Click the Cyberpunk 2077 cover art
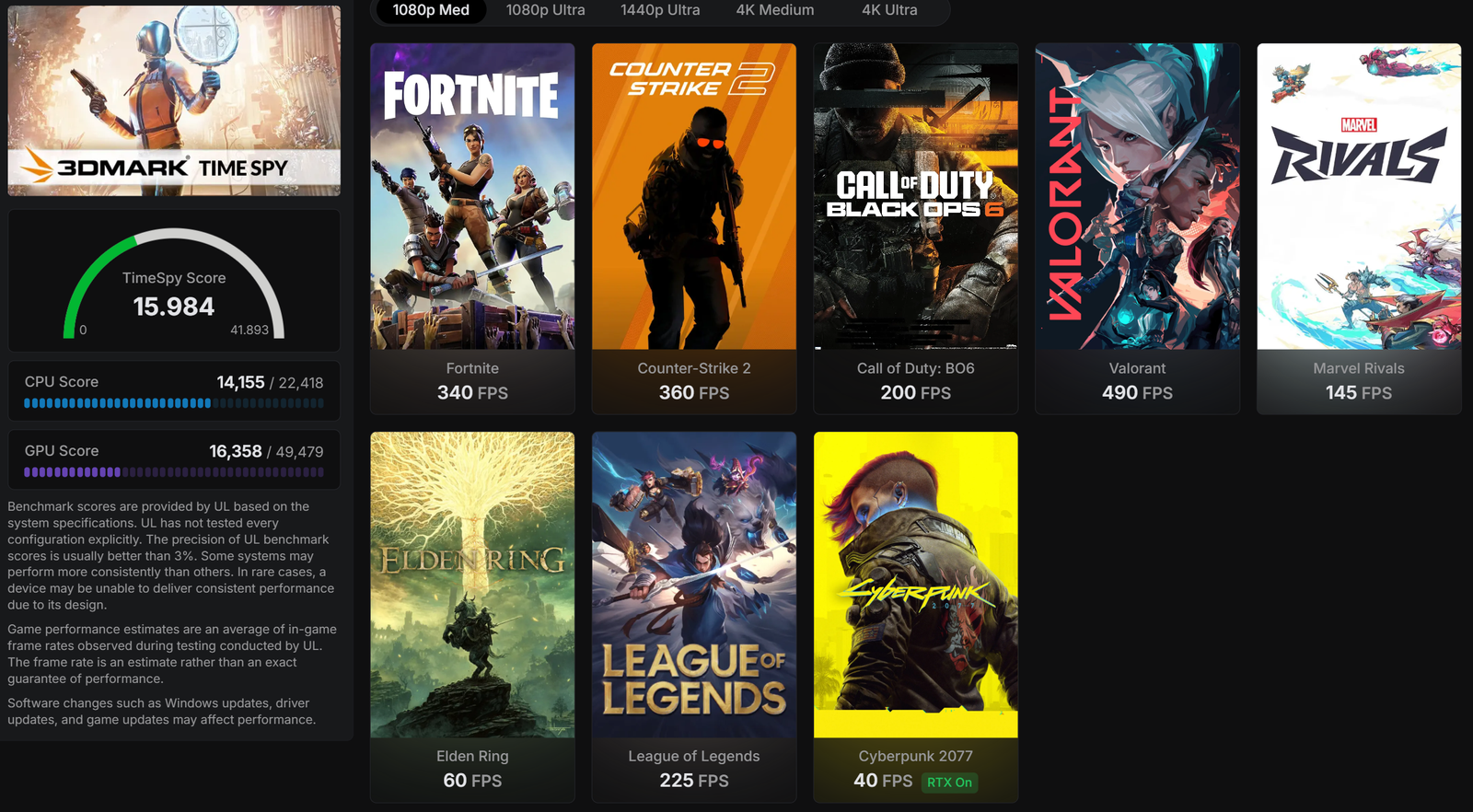This screenshot has height=812, width=1473. pos(916,585)
